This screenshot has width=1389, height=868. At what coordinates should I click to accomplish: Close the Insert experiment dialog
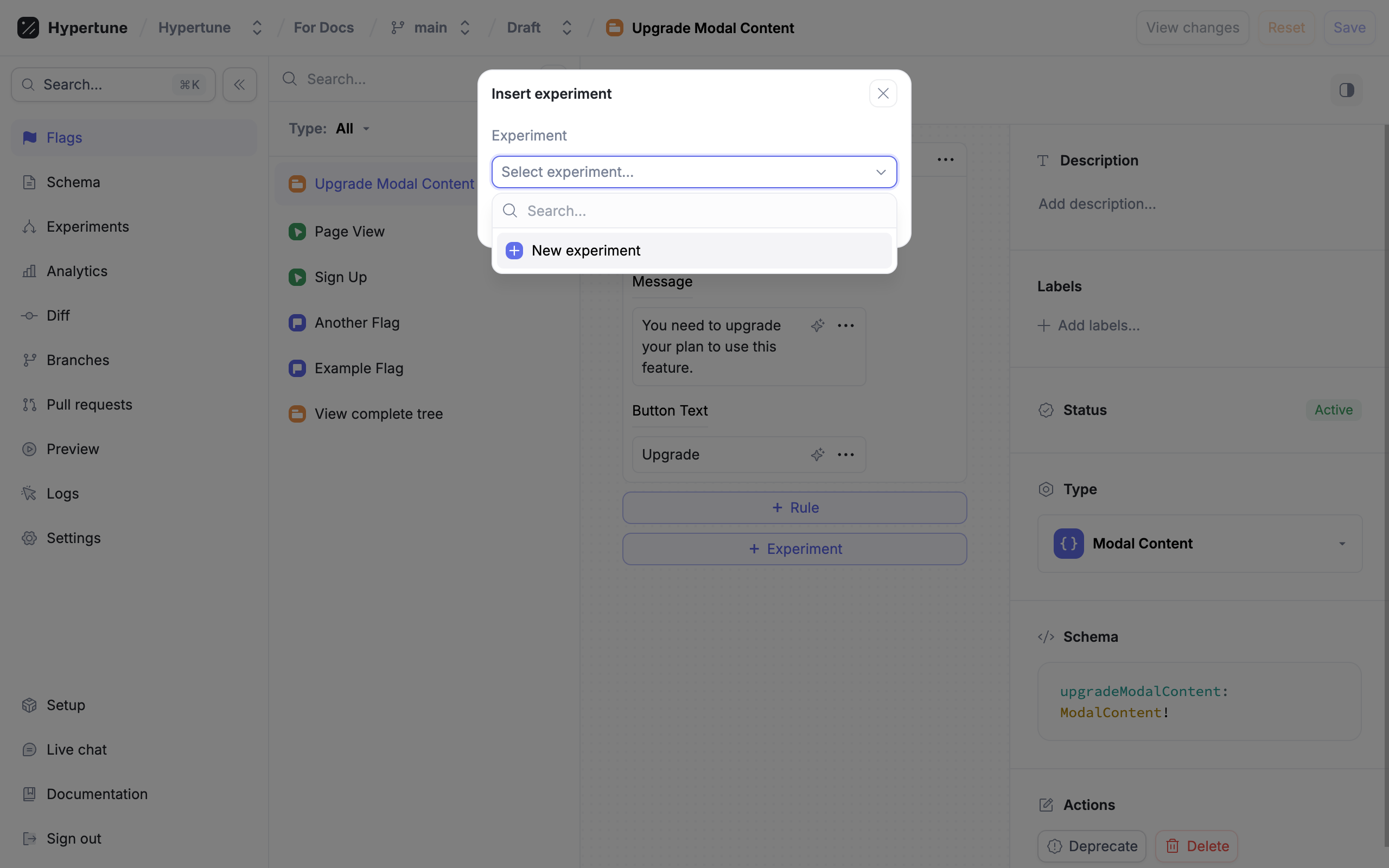click(883, 93)
